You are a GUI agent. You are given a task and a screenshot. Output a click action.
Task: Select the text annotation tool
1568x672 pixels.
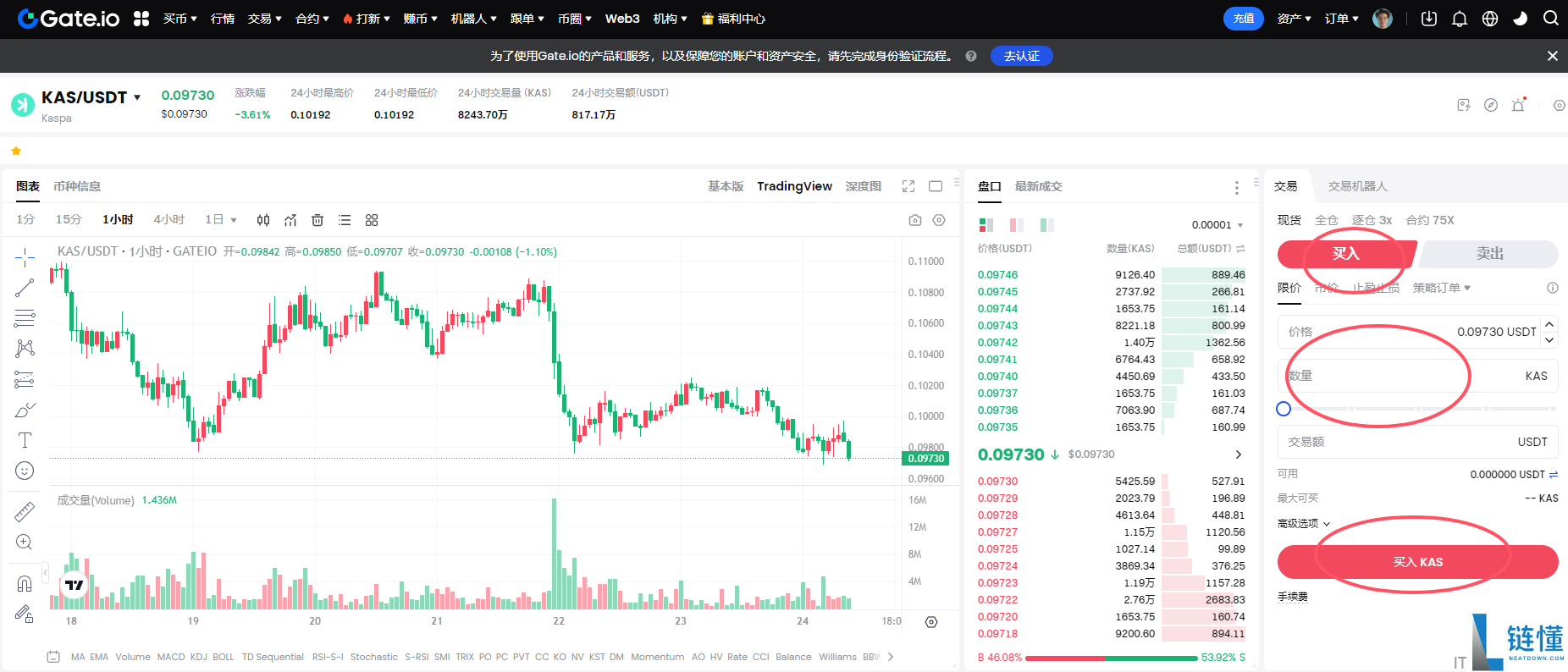pos(25,440)
